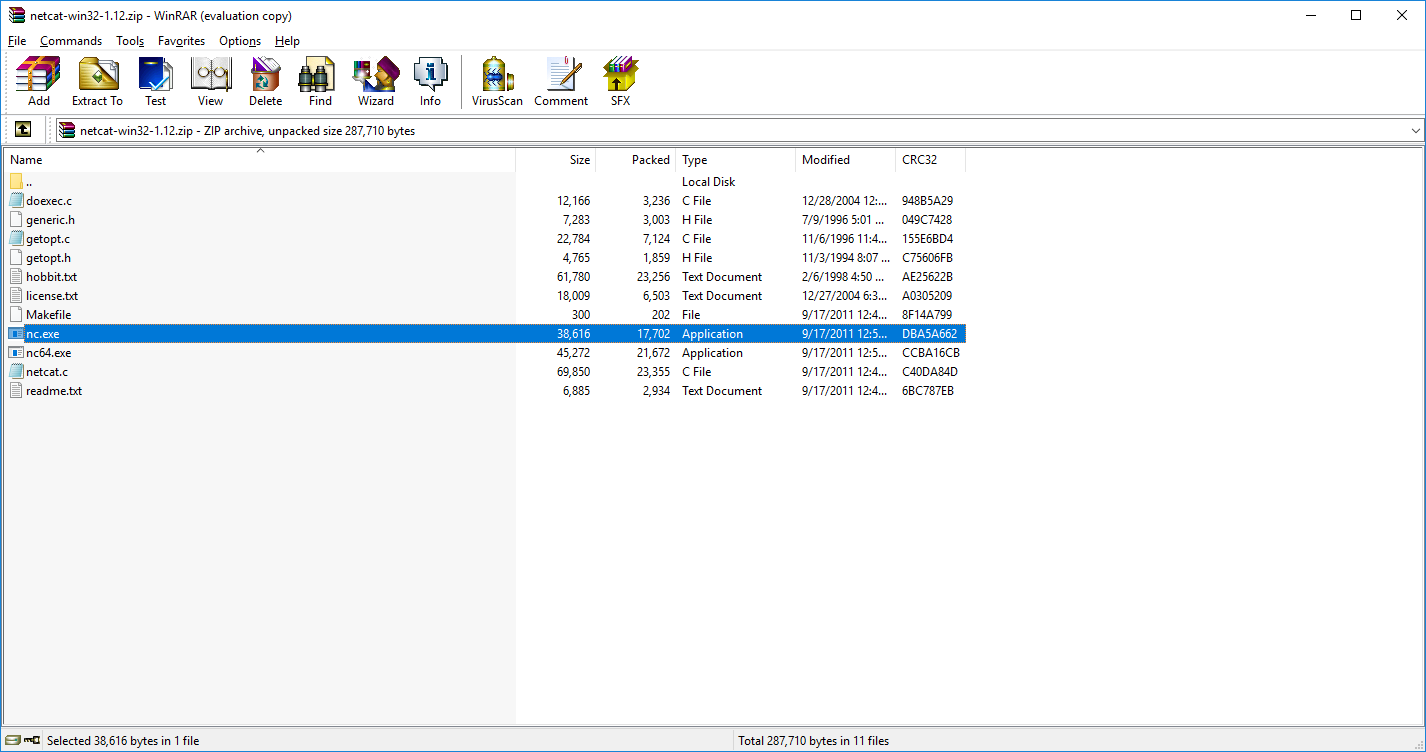Open the File menu

[17, 41]
